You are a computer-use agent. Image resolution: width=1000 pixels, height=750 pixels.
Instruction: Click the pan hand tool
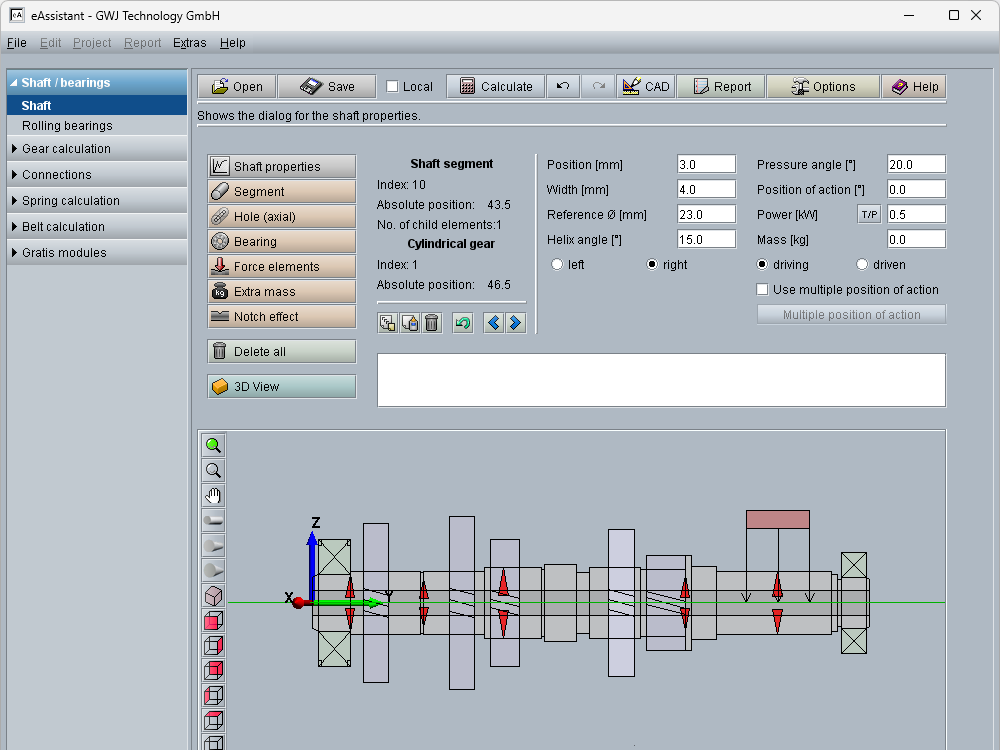213,496
